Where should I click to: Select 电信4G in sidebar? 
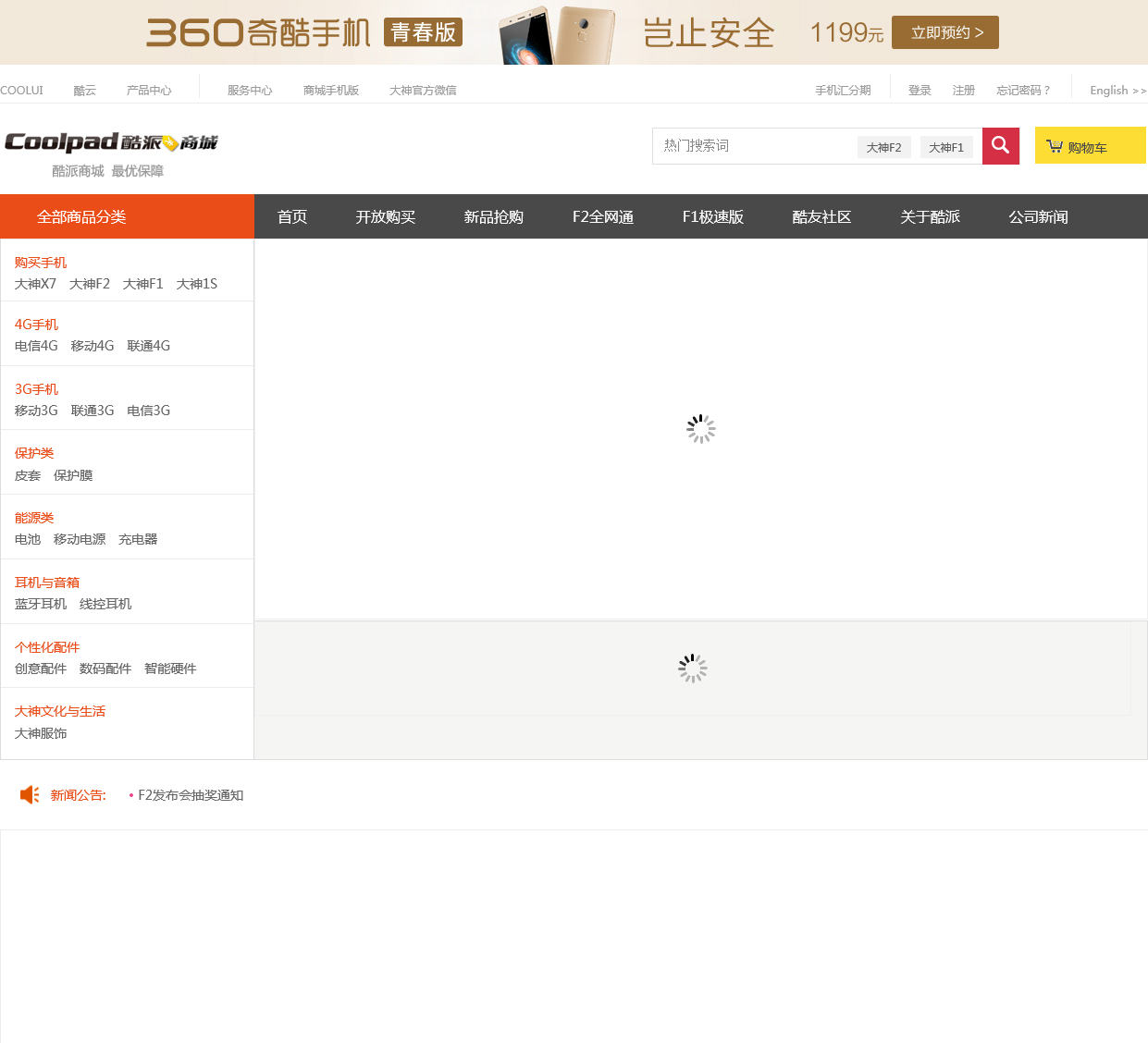coord(36,346)
